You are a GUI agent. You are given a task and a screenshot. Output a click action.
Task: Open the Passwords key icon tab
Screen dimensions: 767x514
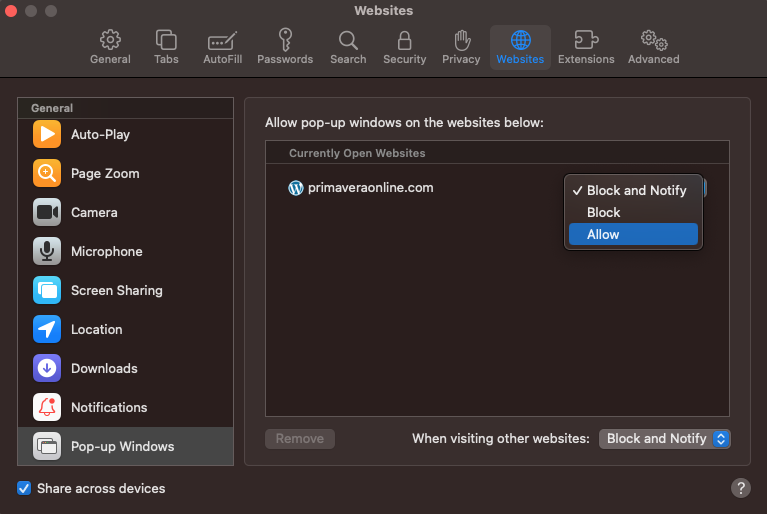coord(286,47)
